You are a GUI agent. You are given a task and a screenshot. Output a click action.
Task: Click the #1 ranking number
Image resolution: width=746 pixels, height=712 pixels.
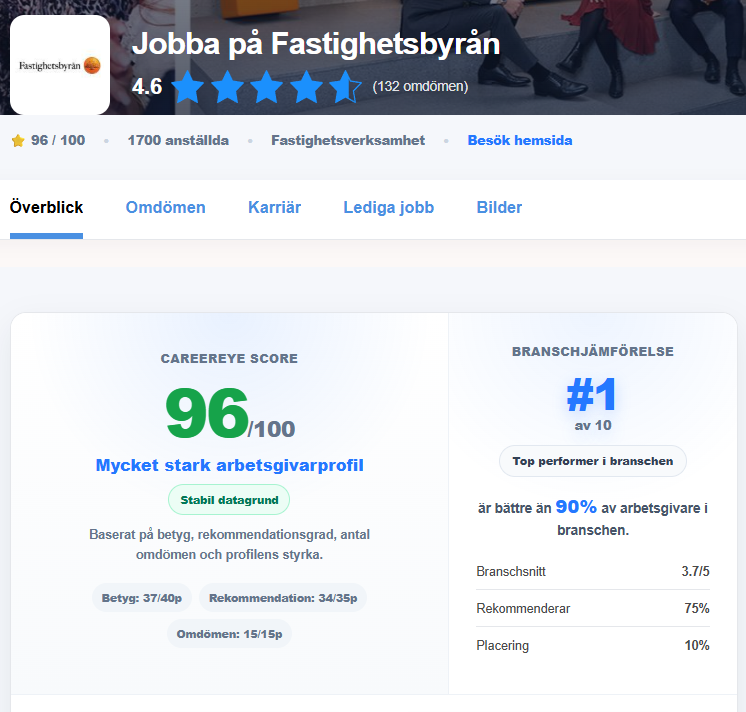click(592, 394)
